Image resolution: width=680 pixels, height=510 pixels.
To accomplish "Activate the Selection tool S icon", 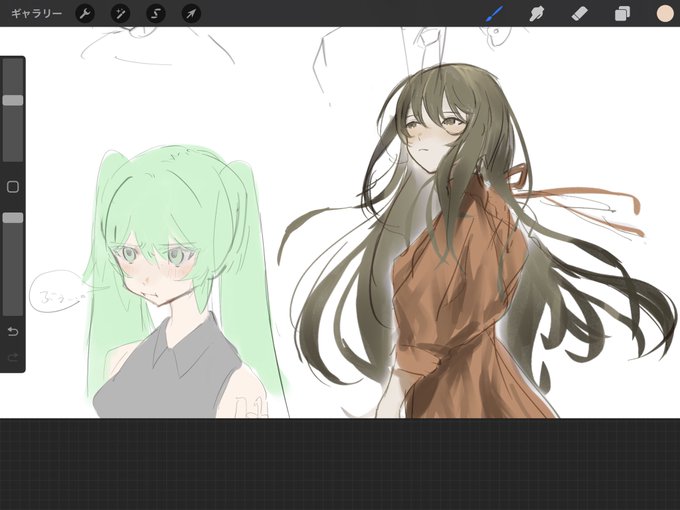I will click(156, 13).
